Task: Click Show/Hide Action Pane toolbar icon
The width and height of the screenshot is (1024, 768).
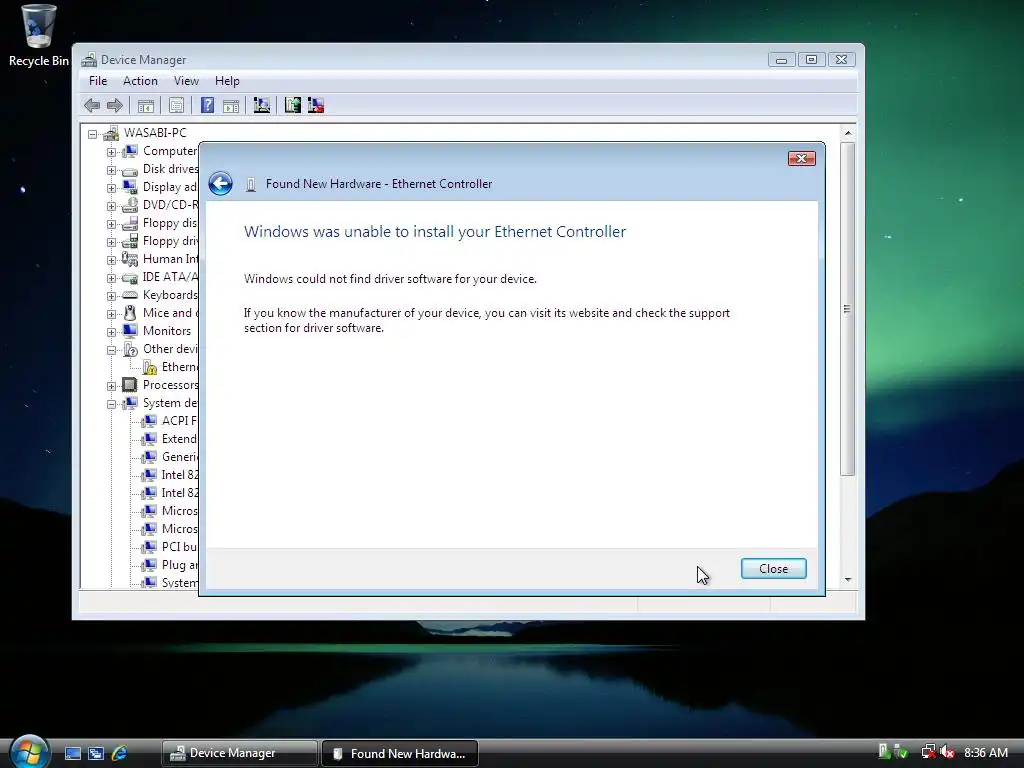Action: (x=231, y=105)
